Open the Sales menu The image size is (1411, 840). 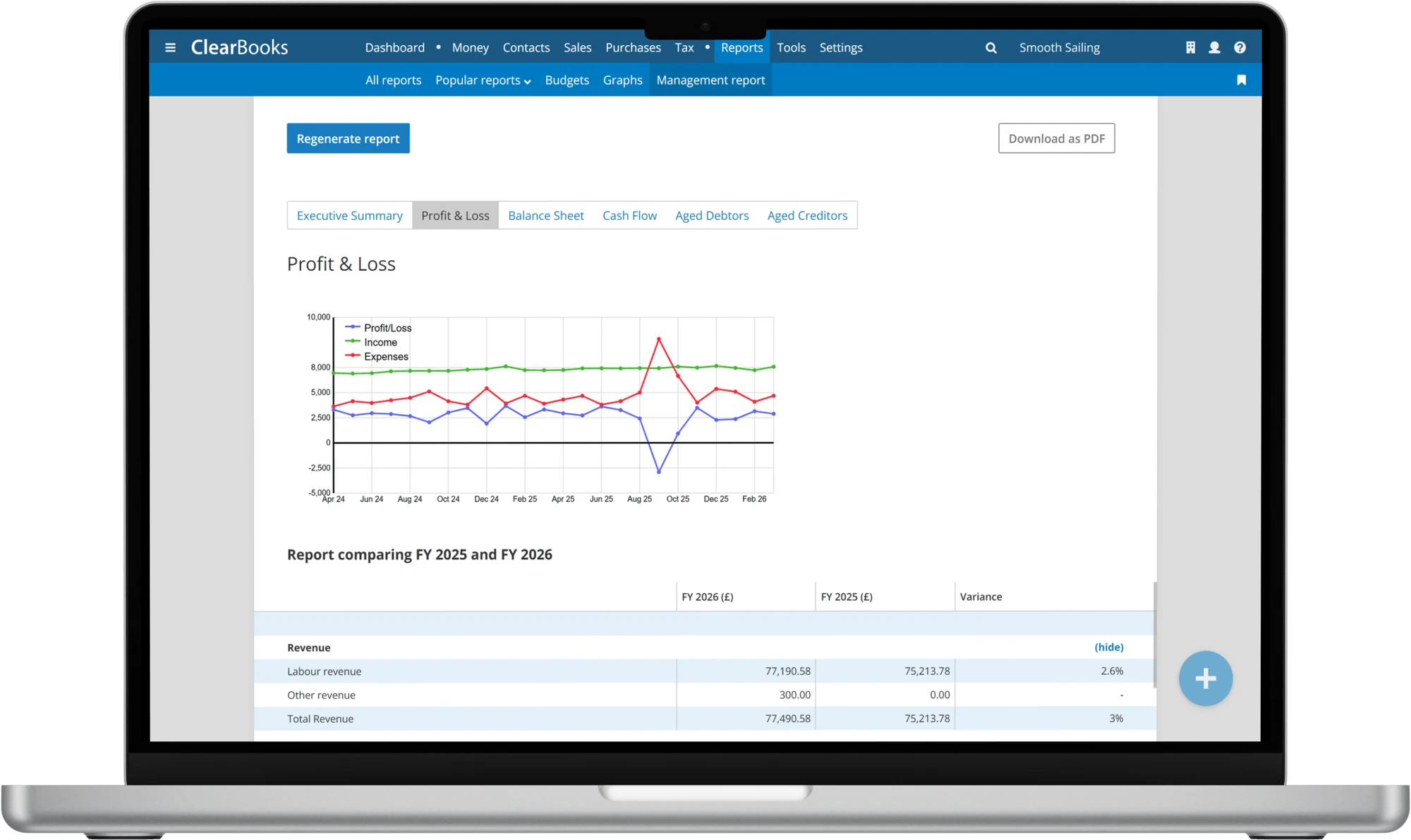577,47
